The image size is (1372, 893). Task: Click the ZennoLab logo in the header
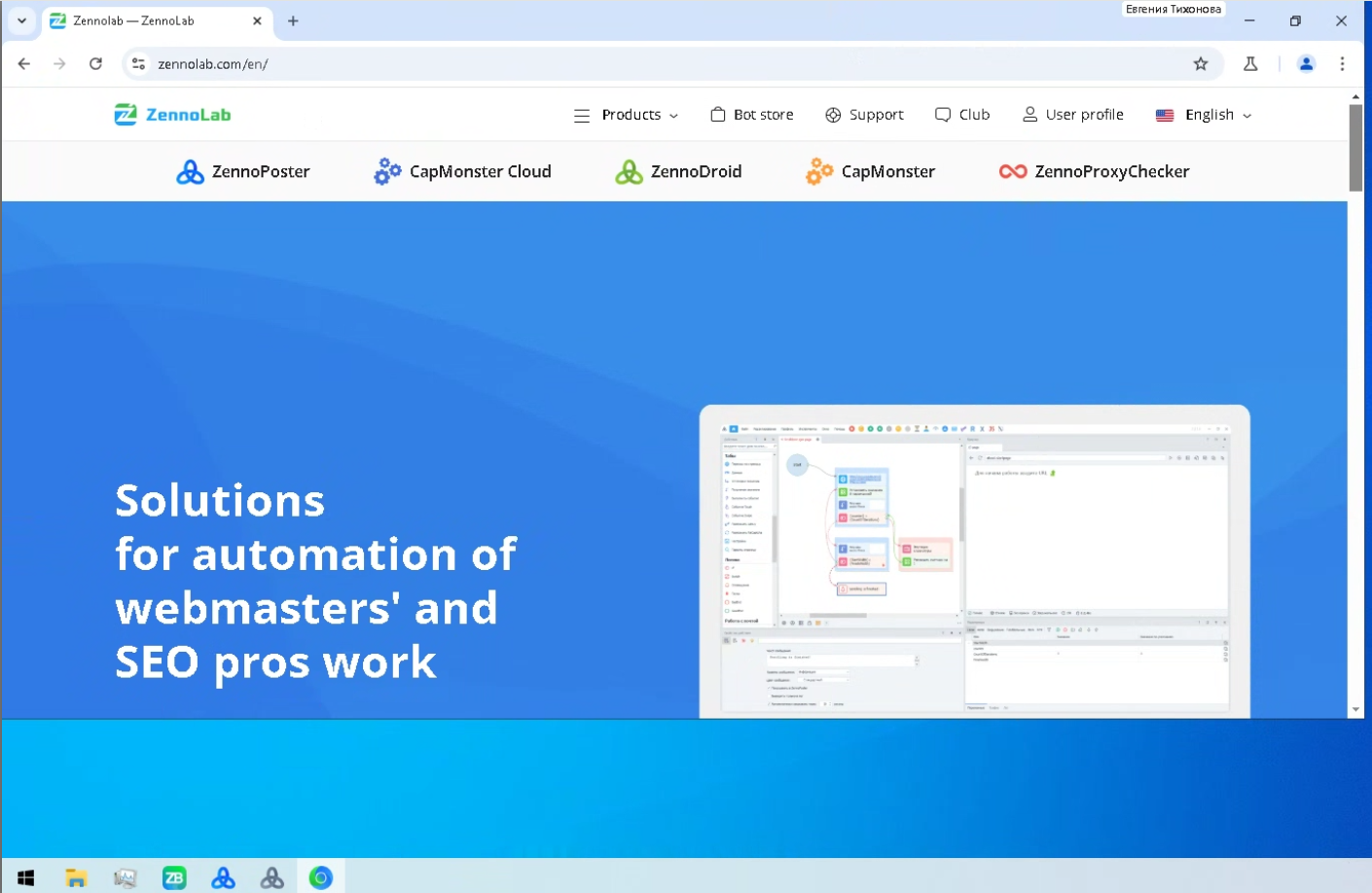(x=172, y=115)
